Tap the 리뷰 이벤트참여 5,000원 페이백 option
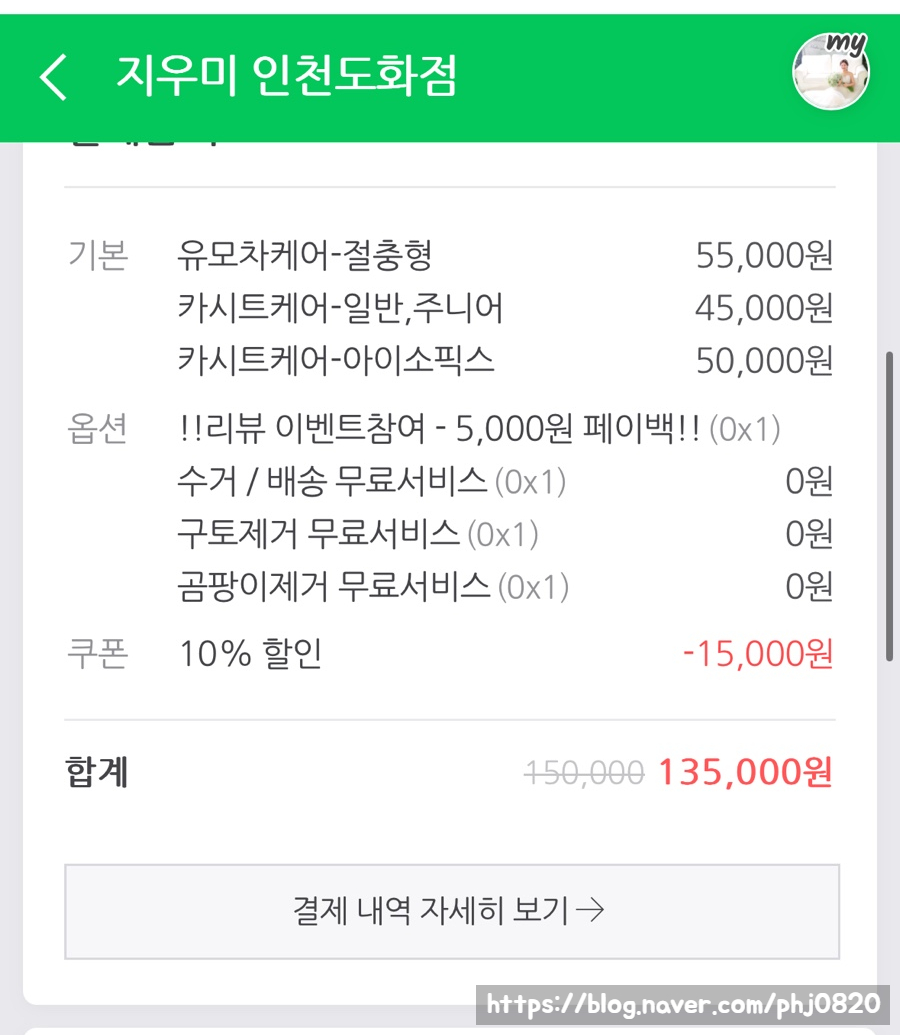Viewport: 900px width, 1035px height. 478,429
